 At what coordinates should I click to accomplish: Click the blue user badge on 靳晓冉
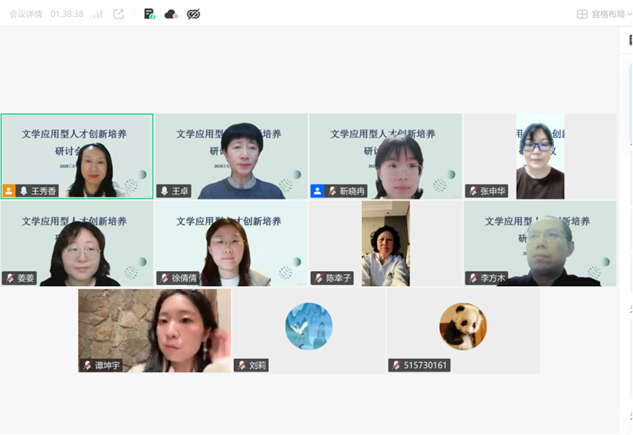(317, 191)
